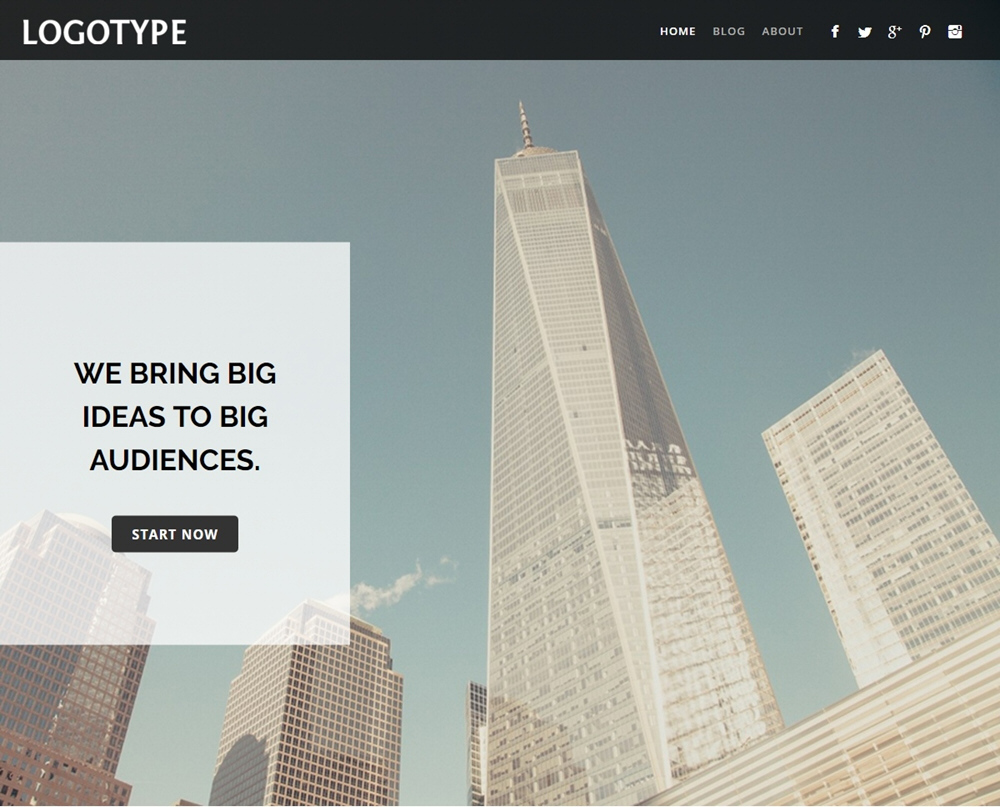Click the Start Now button
This screenshot has width=1000, height=807.
[175, 534]
